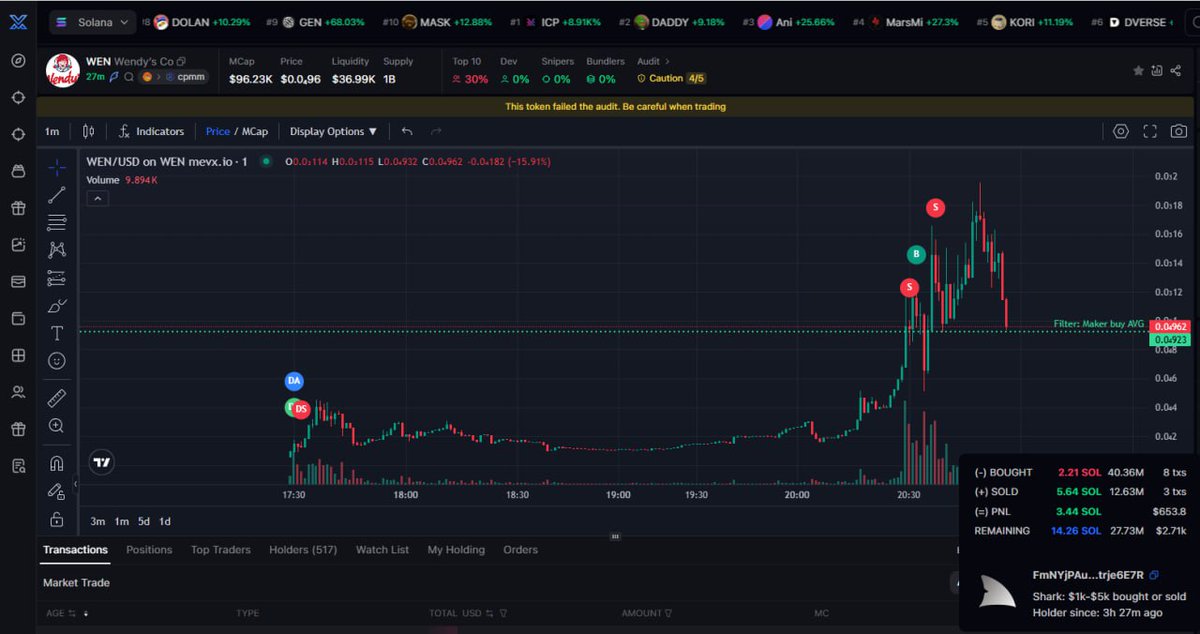Switch to the Top Traders tab
The height and width of the screenshot is (634, 1200).
click(x=221, y=549)
